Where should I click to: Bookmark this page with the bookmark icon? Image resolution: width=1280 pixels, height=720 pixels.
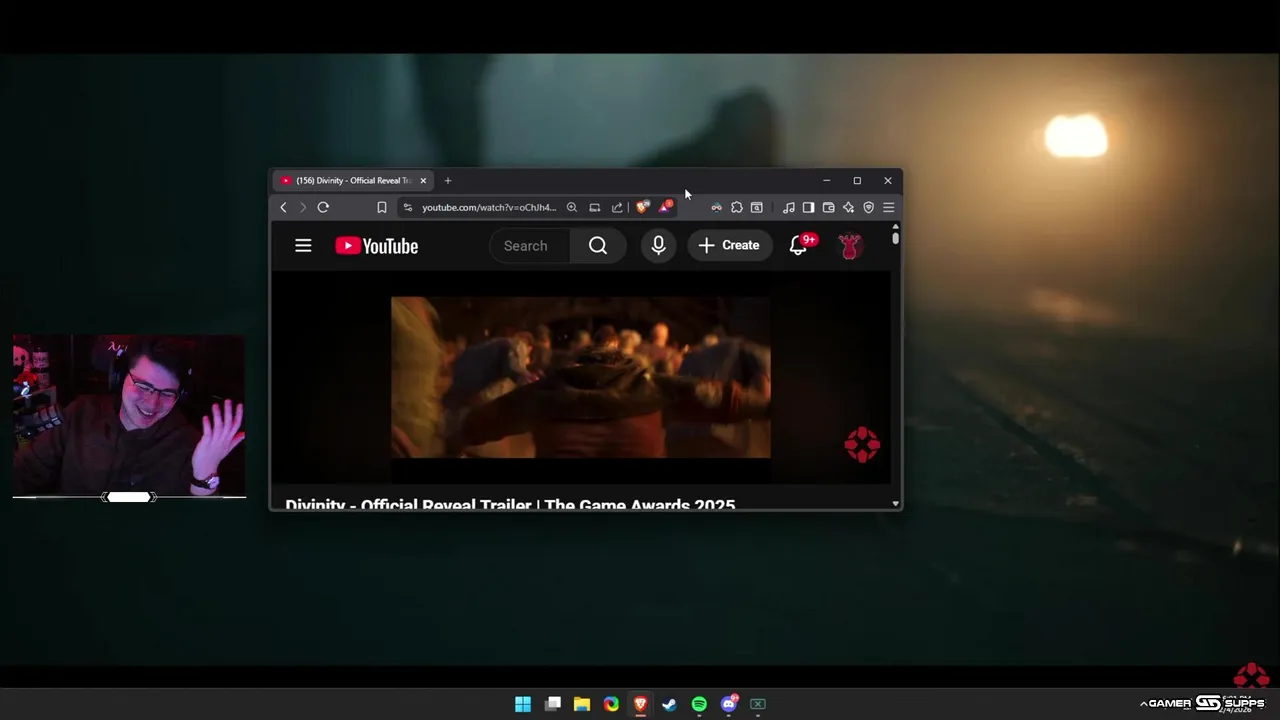click(x=381, y=207)
